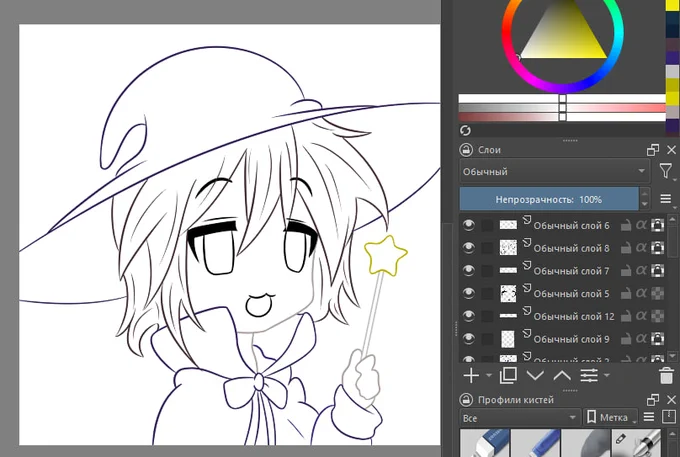Hide Обычный слой 6 using eye icon
This screenshot has width=680, height=457.
pyautogui.click(x=468, y=225)
